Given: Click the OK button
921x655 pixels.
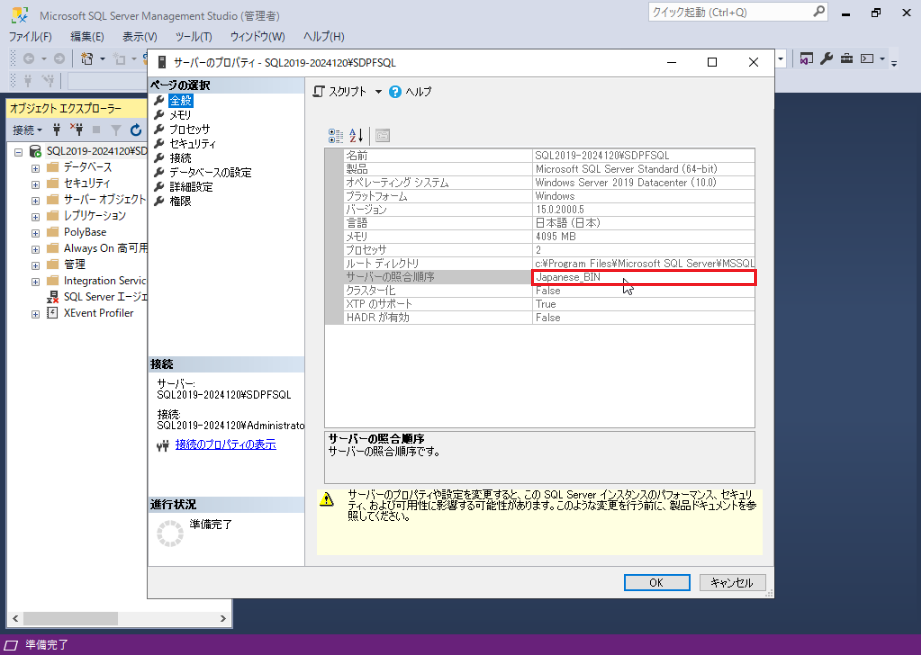Looking at the screenshot, I should tap(656, 582).
